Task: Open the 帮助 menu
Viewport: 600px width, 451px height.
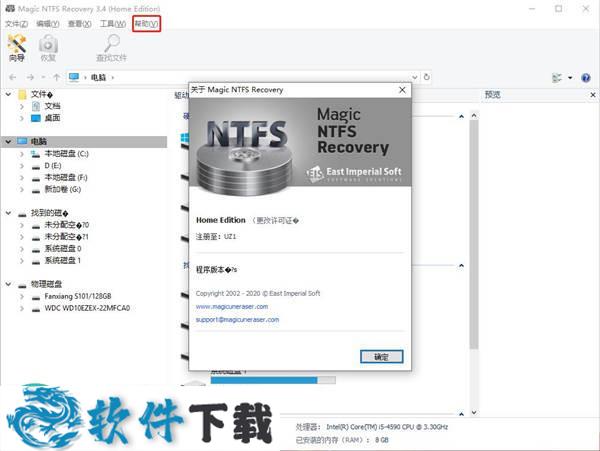Action: tap(146, 24)
